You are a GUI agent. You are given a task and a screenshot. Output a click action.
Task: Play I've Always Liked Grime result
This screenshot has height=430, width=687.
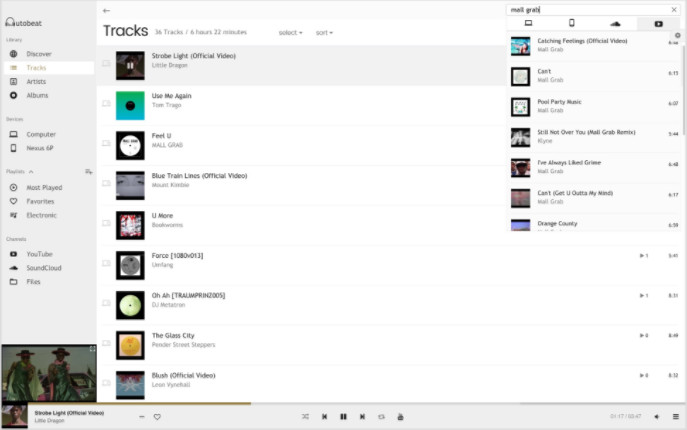click(x=594, y=167)
